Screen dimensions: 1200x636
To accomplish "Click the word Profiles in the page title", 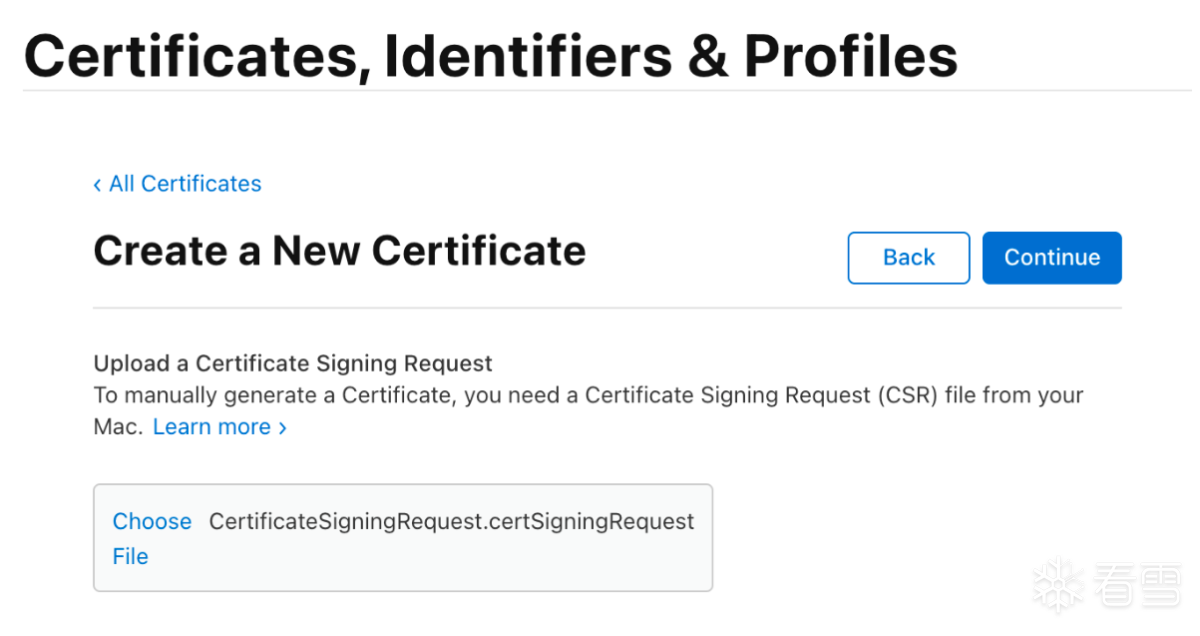I will pos(851,55).
